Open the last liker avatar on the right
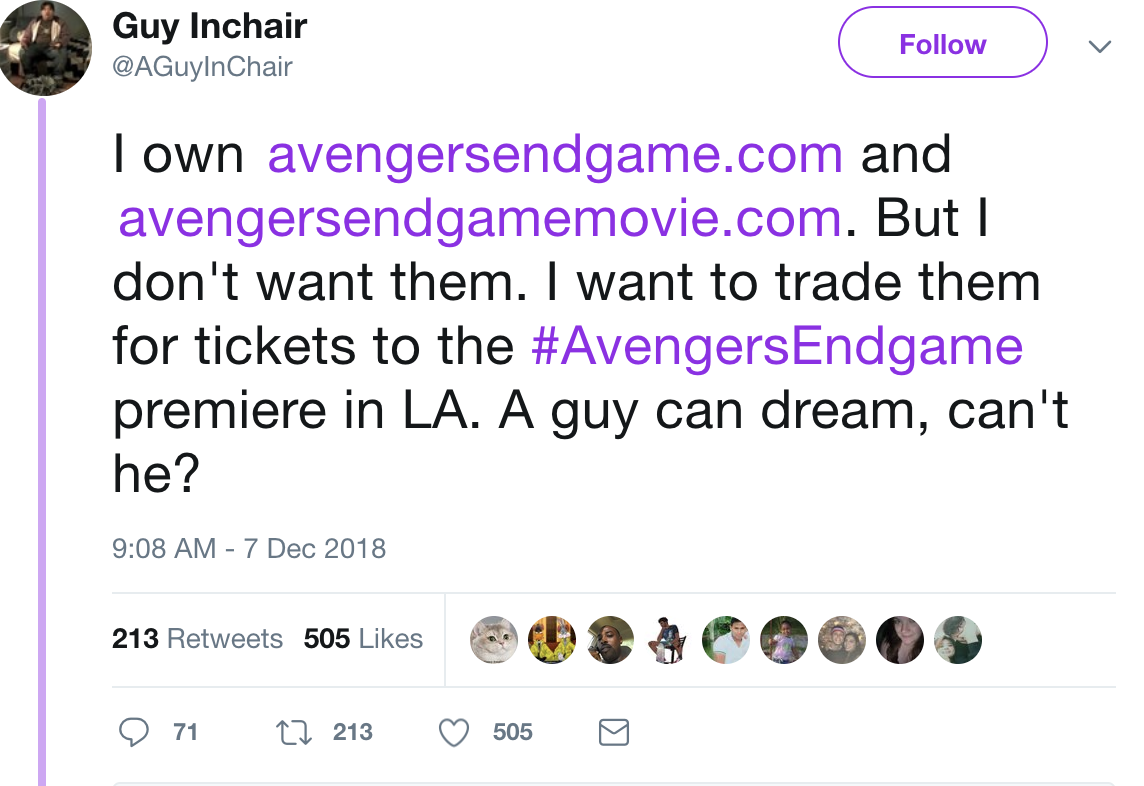This screenshot has width=1144, height=786. 957,640
